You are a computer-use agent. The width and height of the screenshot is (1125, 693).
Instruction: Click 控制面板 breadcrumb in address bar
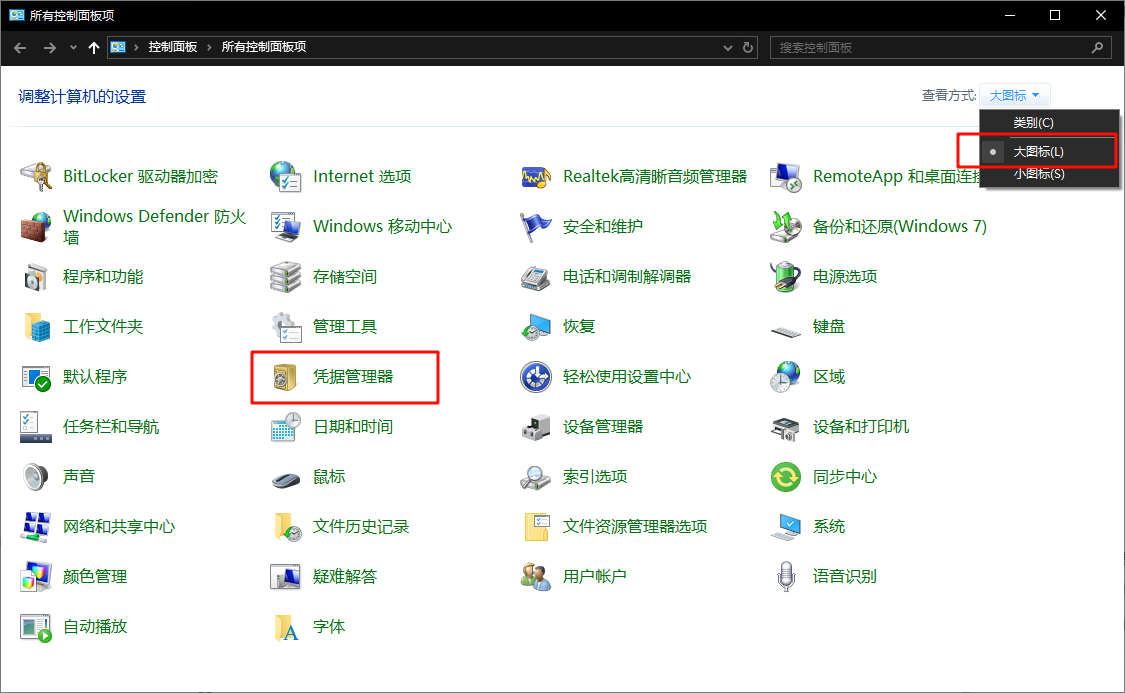(x=173, y=47)
